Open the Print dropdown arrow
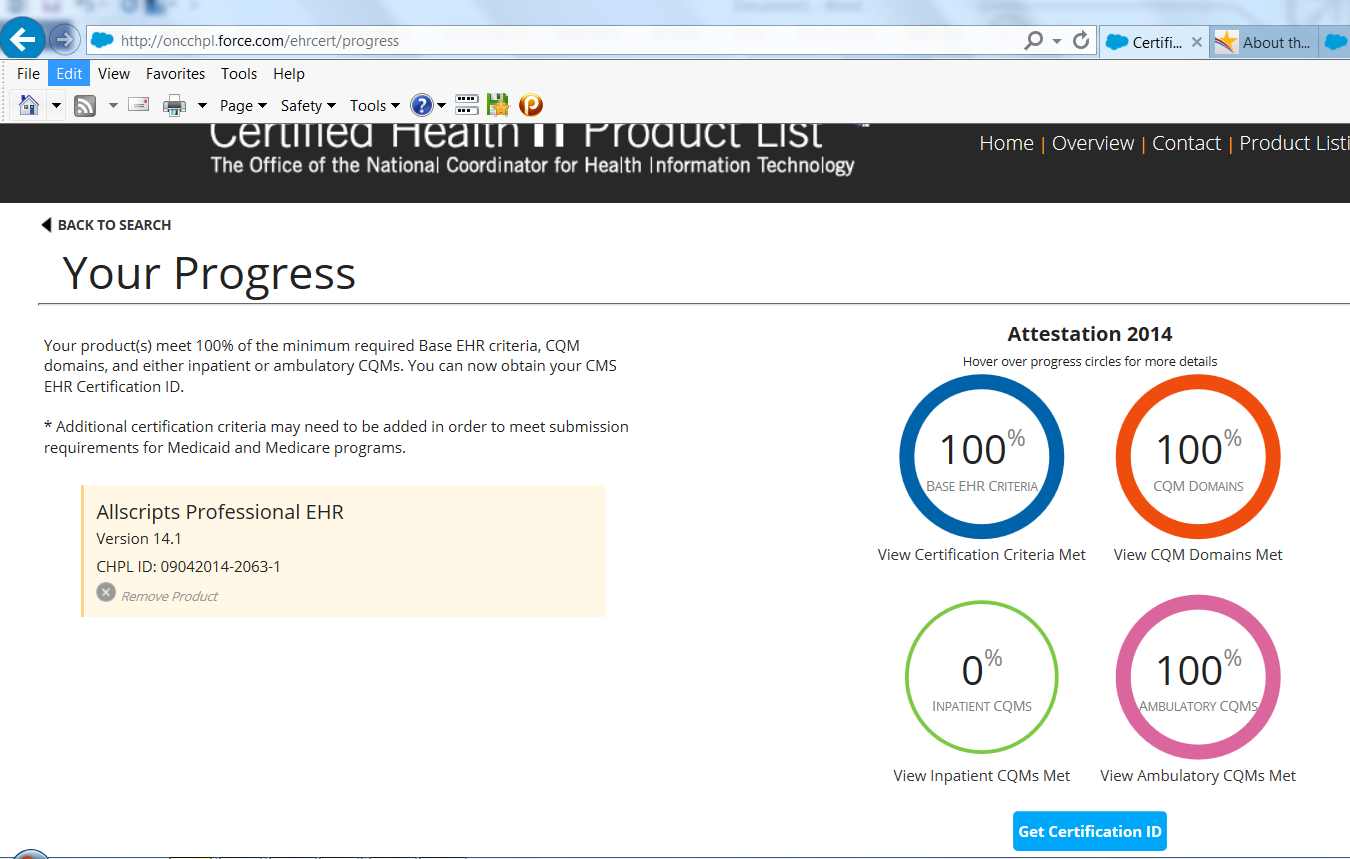The image size is (1350, 859). pyautogui.click(x=202, y=105)
